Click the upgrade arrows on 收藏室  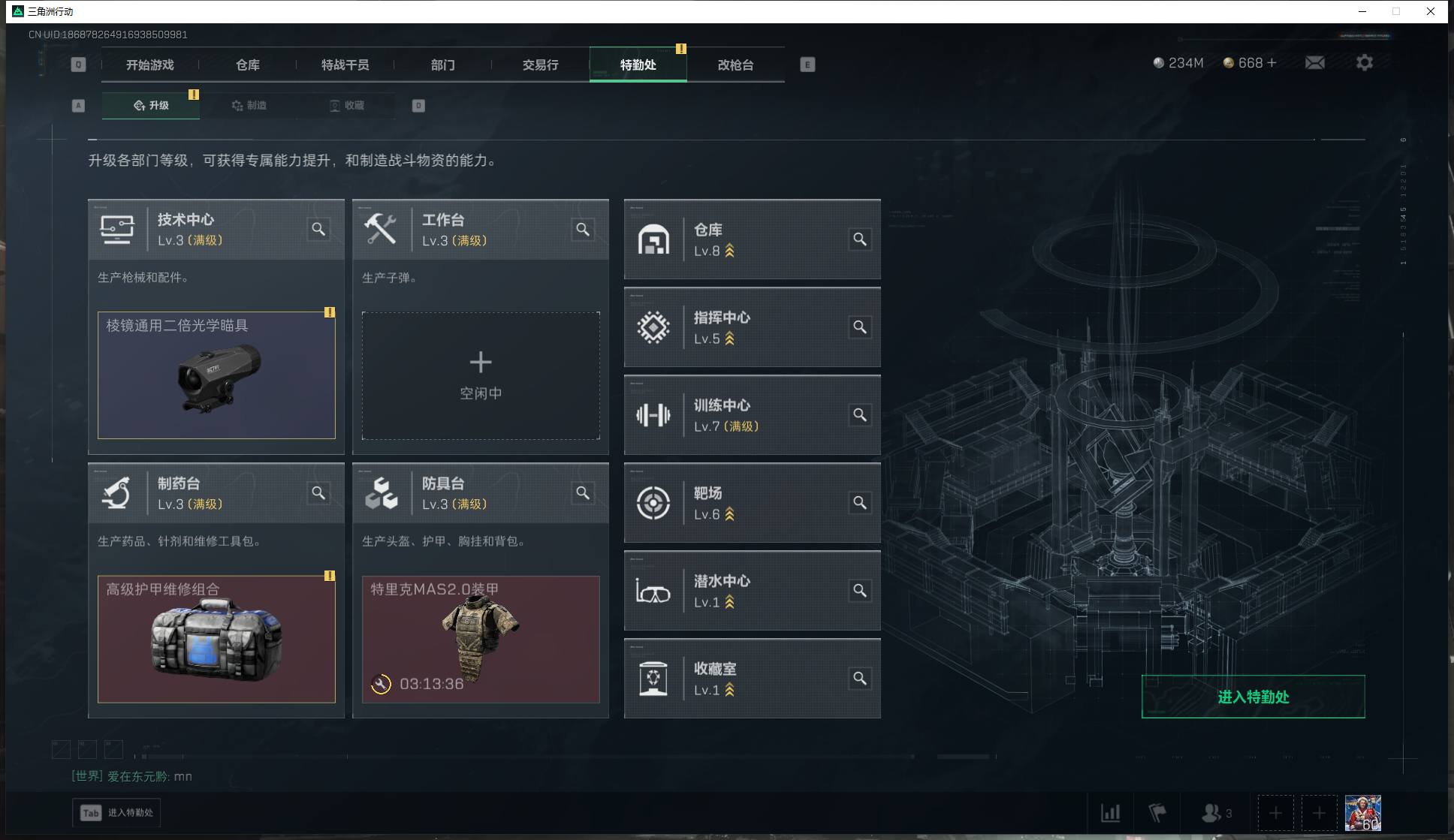[x=729, y=690]
